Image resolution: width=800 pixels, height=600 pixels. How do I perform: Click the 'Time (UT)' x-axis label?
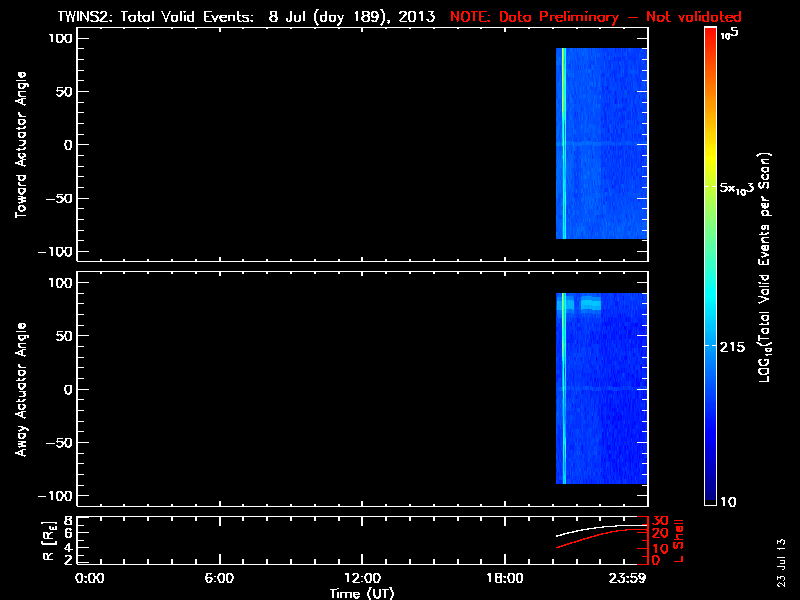tap(362, 593)
